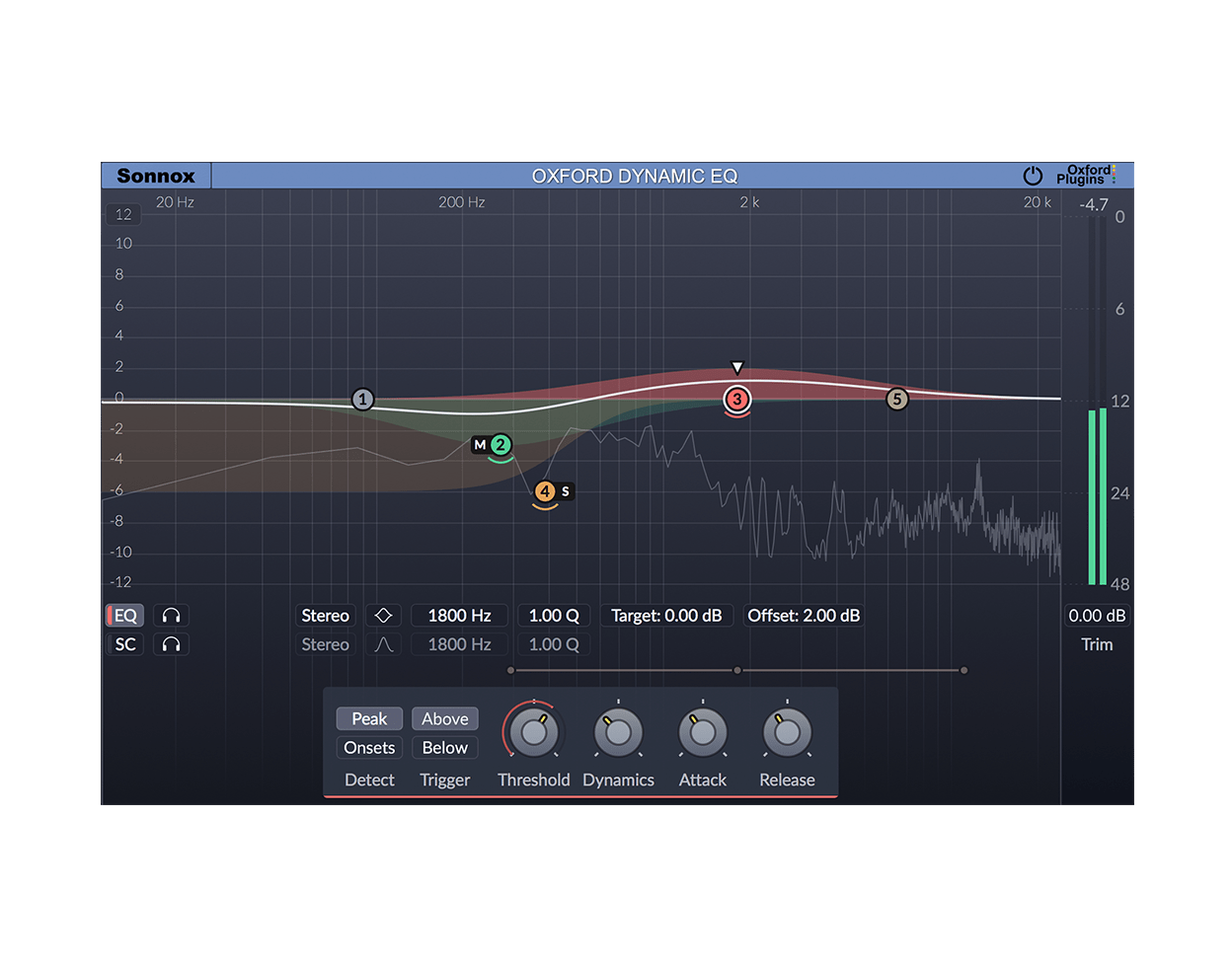The width and height of the screenshot is (1232, 967).
Task: Select EQ band node 1
Action: (363, 400)
